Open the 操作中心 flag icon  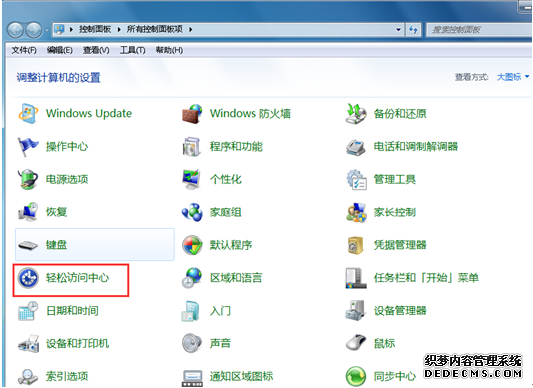[28, 146]
